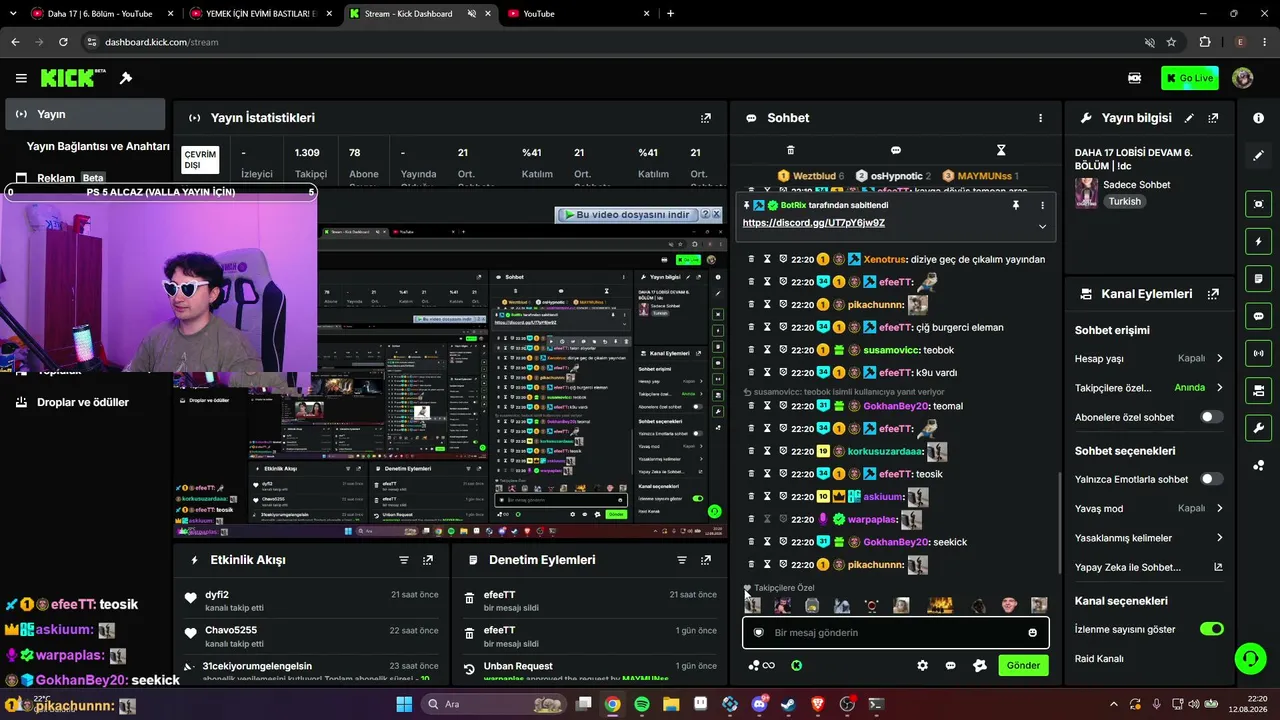Image resolution: width=1280 pixels, height=720 pixels.
Task: Pop out the Denetim Eylemleri panel
Action: (x=706, y=560)
